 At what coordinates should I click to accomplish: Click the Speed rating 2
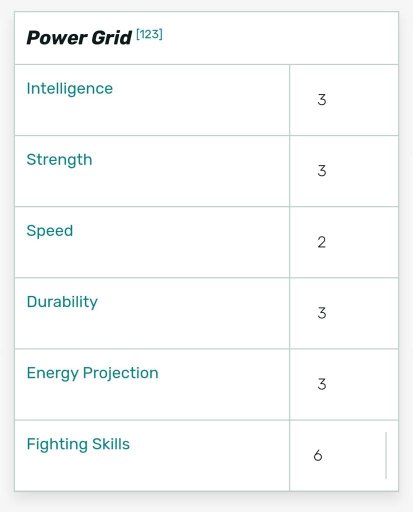pyautogui.click(x=322, y=242)
